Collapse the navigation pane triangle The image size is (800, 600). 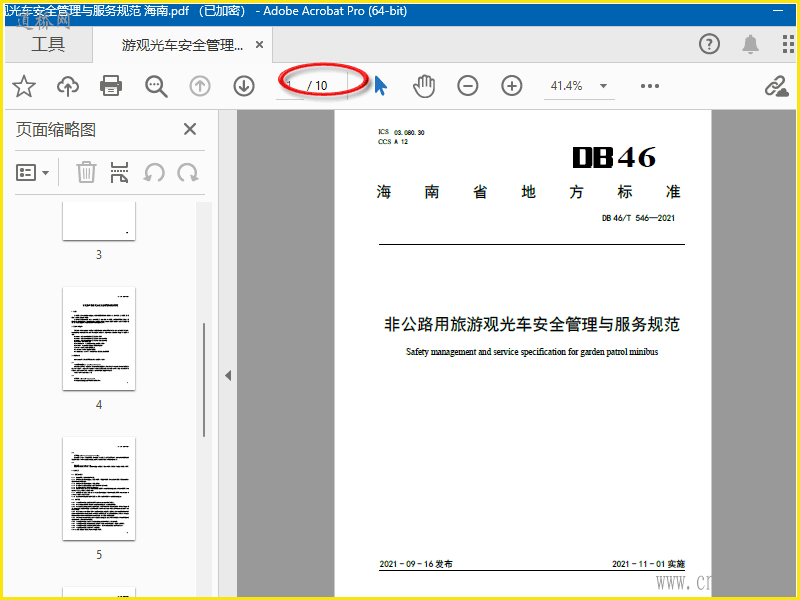coord(228,376)
